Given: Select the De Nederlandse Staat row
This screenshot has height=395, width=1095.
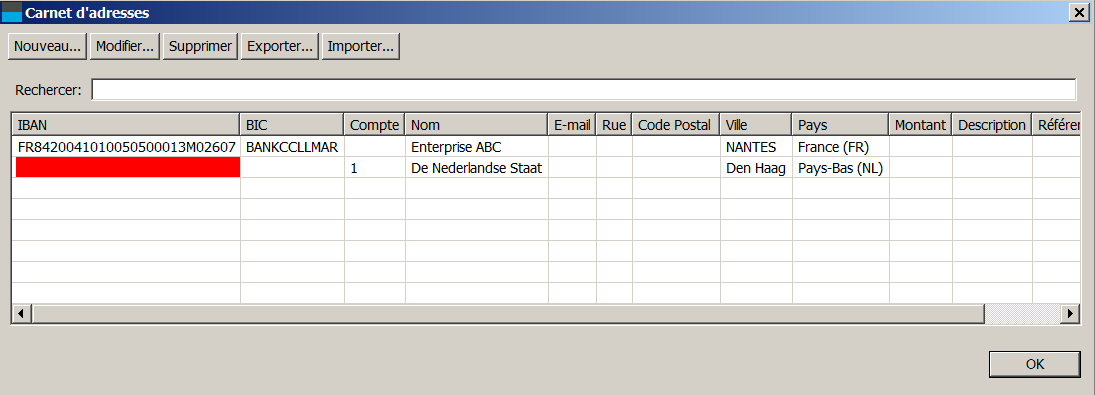Looking at the screenshot, I should (547, 167).
